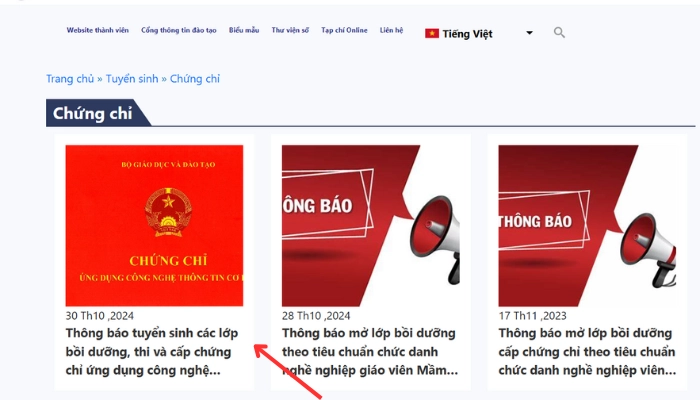The height and width of the screenshot is (400, 700).
Task: Open Tuyển sinh breadcrumb link
Action: (132, 79)
